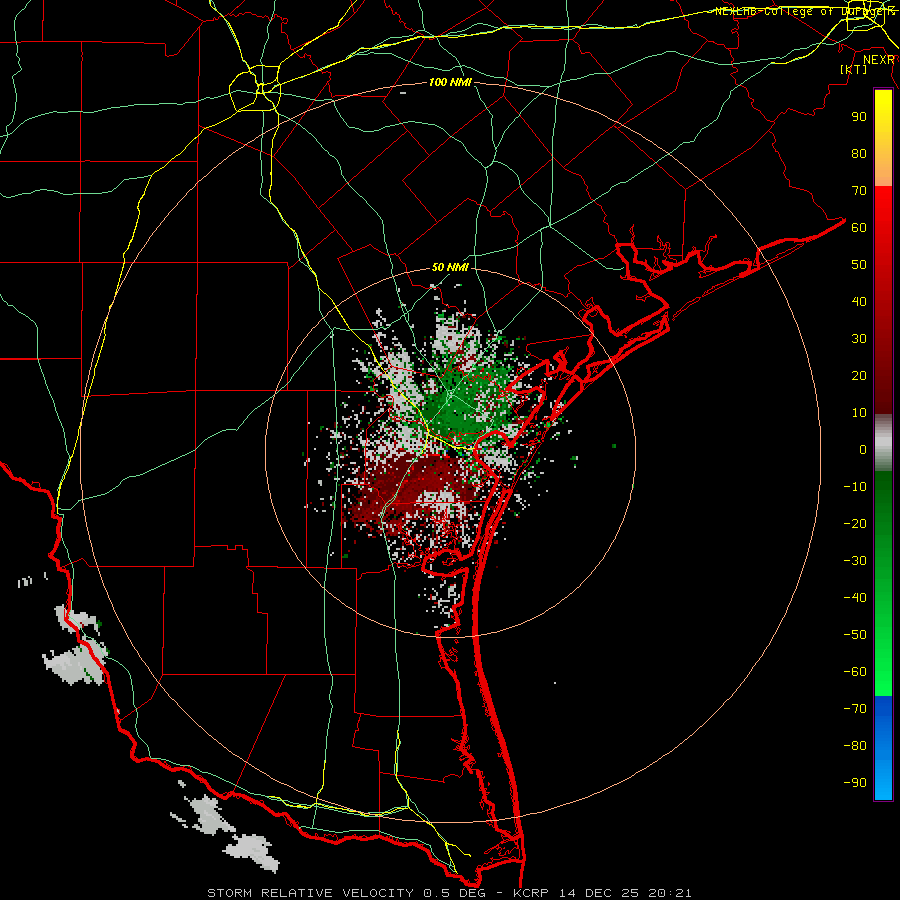Viewport: 900px width, 900px height.
Task: Pick the green segment of the color bar
Action: [883, 584]
